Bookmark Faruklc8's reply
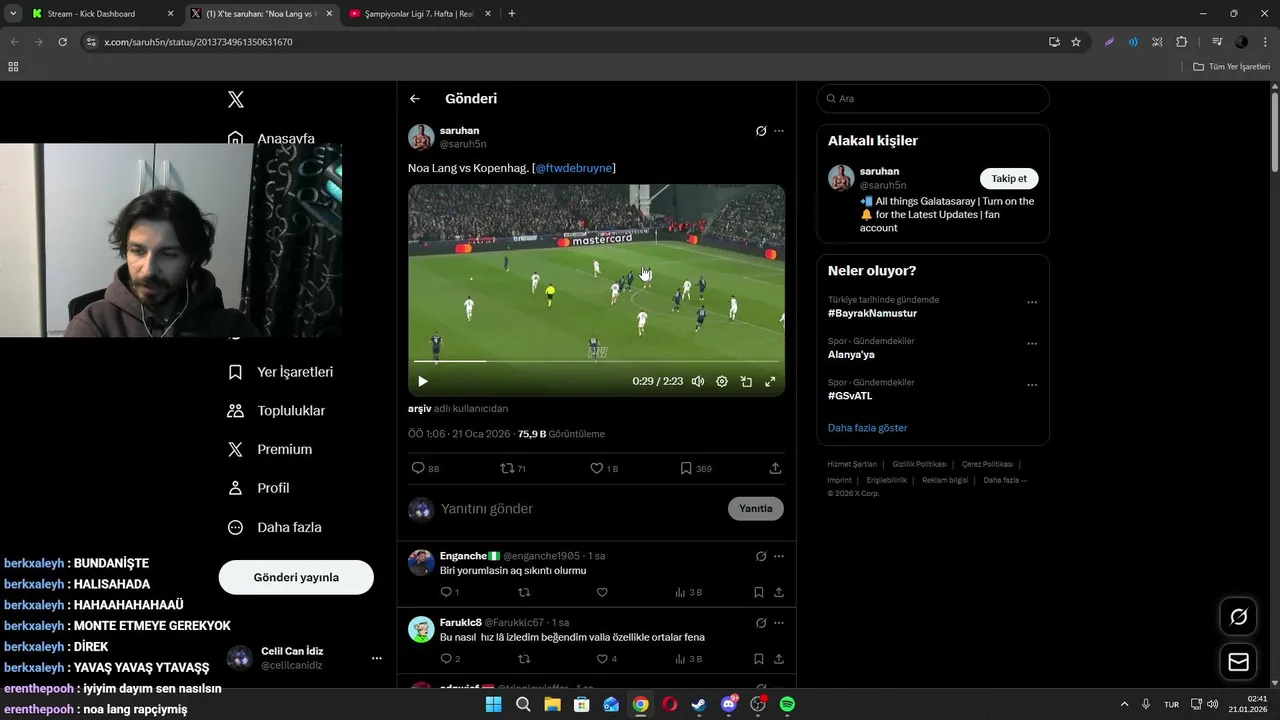 coord(759,659)
